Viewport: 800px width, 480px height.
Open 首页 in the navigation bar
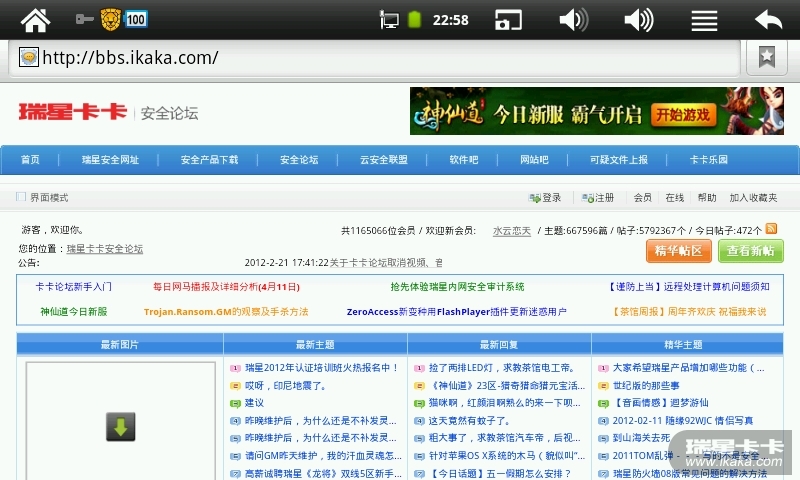30,160
